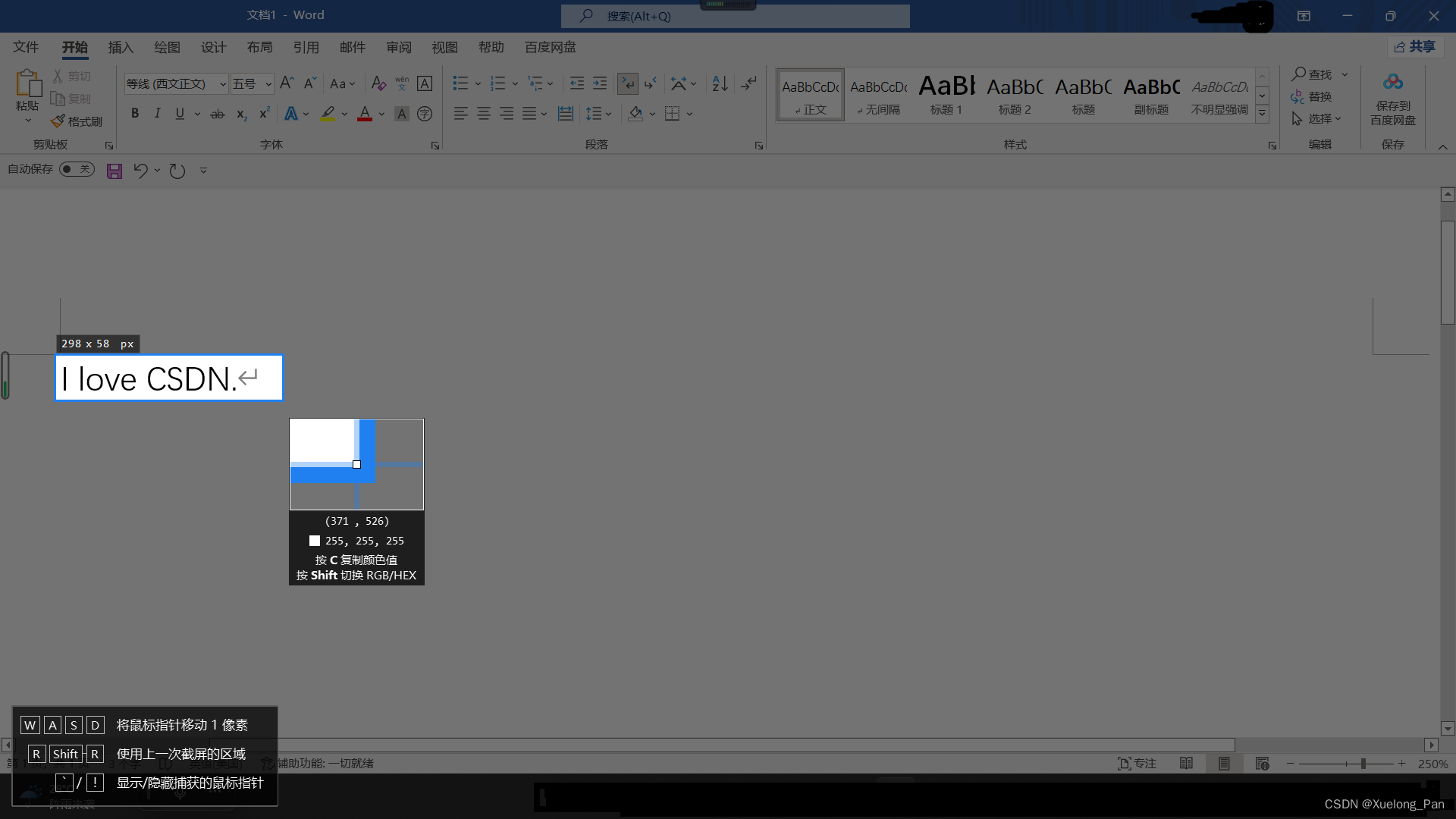Screen dimensions: 1456x819
Task: Toggle underline formatting
Action: pos(180,114)
